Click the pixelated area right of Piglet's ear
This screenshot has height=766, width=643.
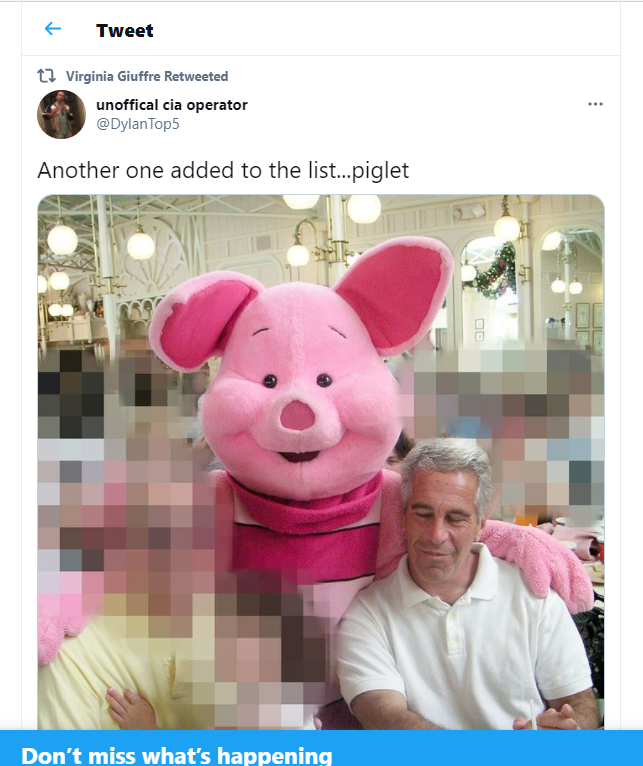pos(503,430)
